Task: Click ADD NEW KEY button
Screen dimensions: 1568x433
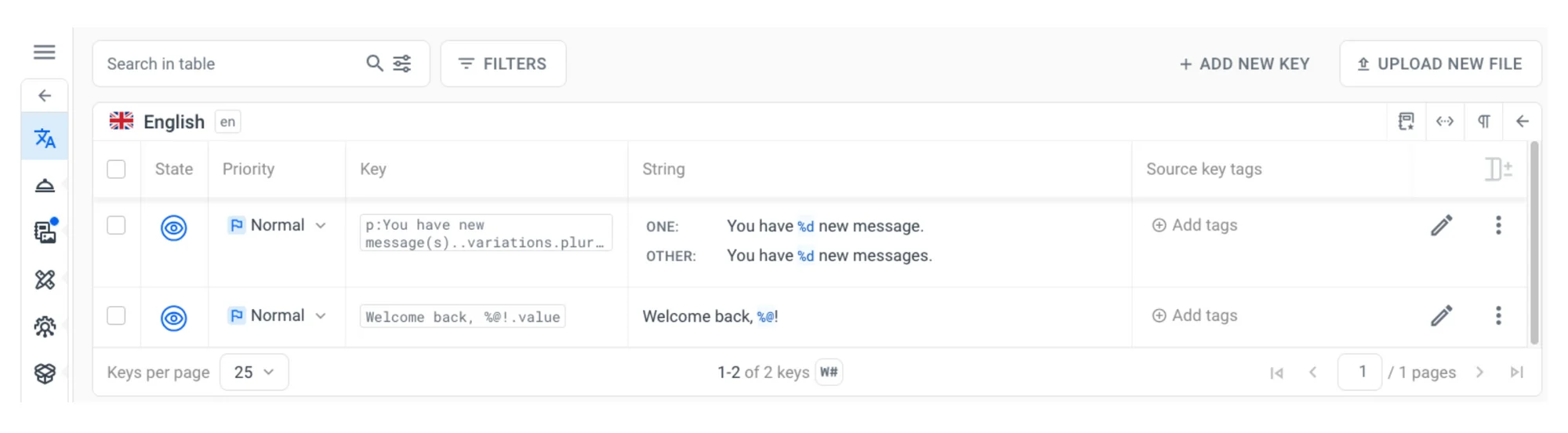Action: (1244, 64)
